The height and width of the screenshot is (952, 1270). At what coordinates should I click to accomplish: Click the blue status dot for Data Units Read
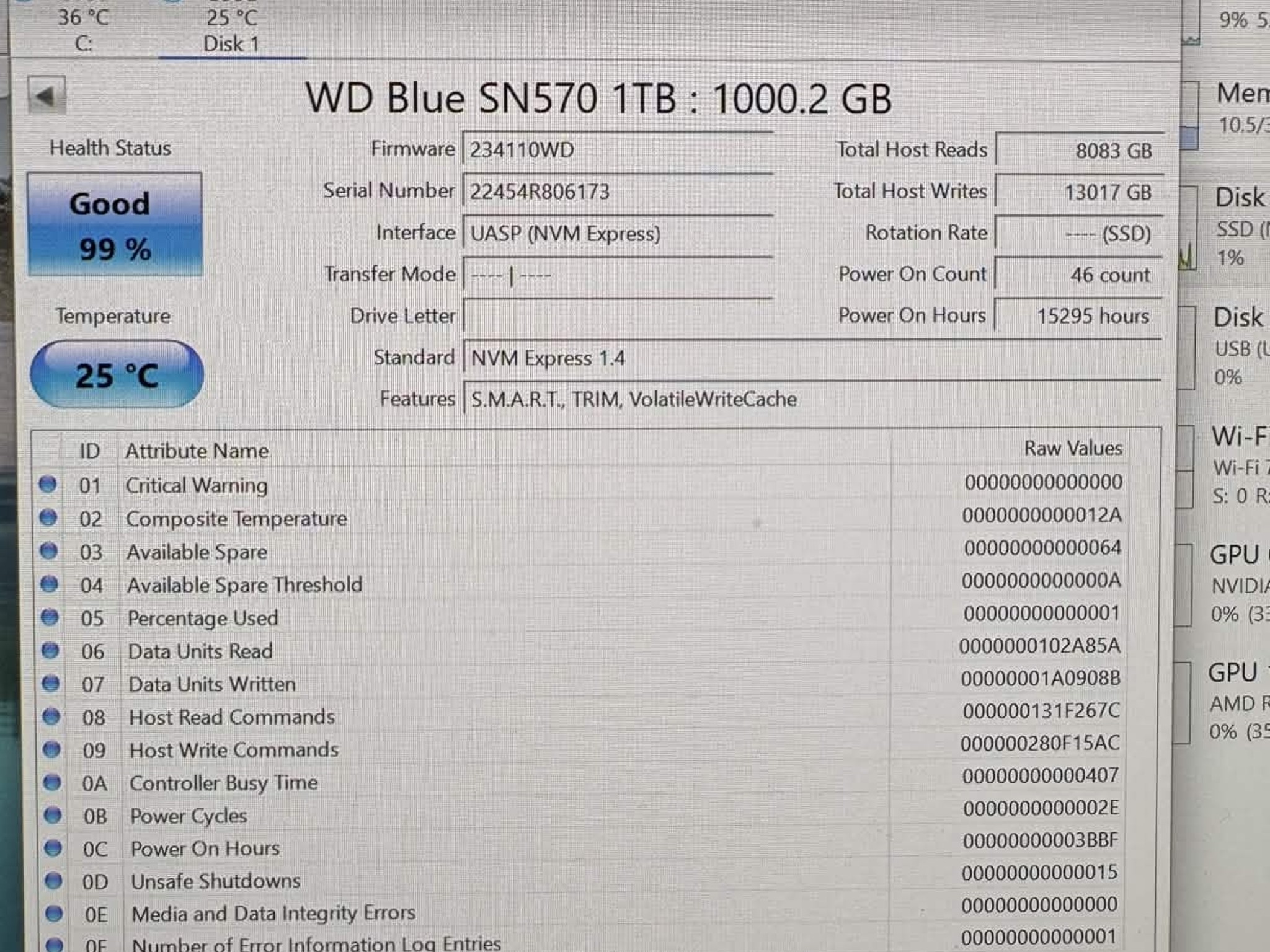pos(50,650)
